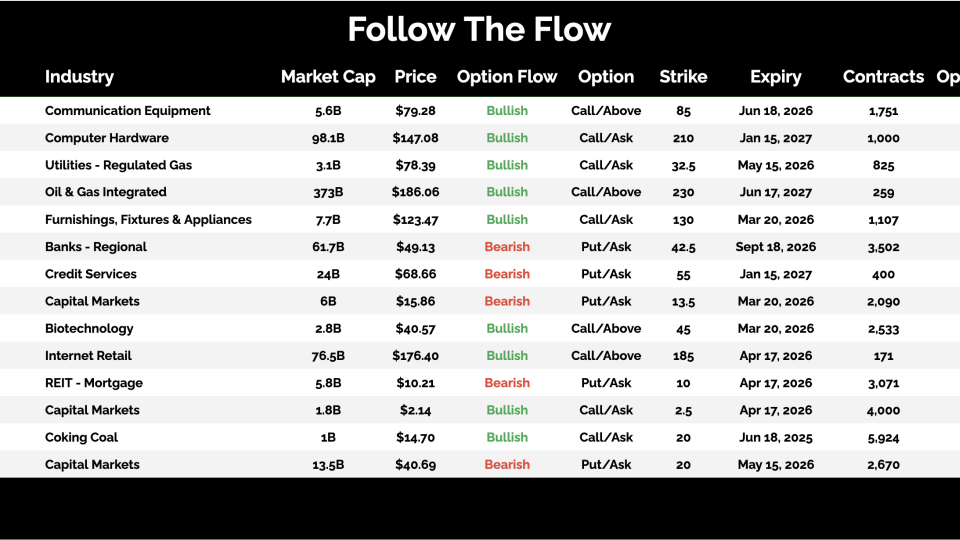Select the Communication Equipment row label
This screenshot has height=540, width=960.
pyautogui.click(x=128, y=111)
